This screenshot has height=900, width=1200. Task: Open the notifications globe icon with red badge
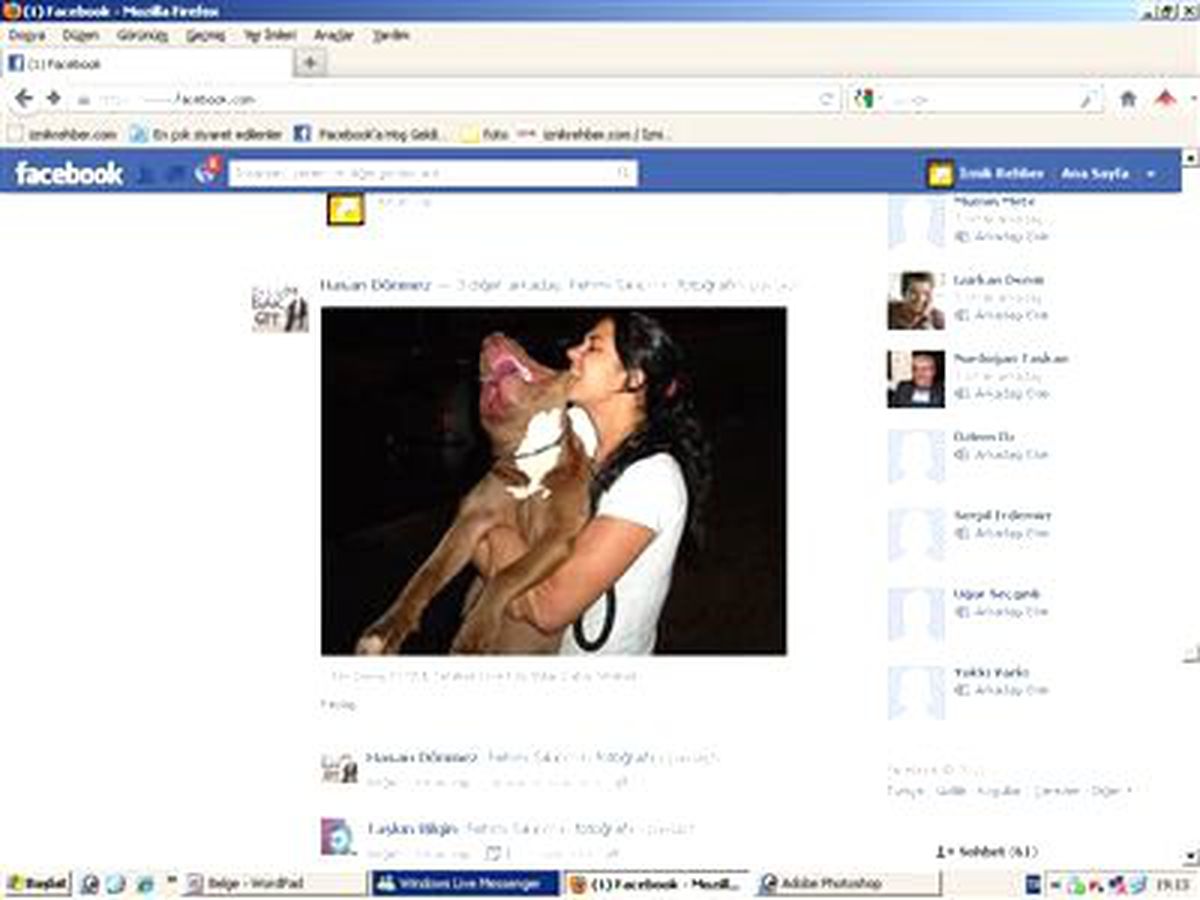(207, 172)
